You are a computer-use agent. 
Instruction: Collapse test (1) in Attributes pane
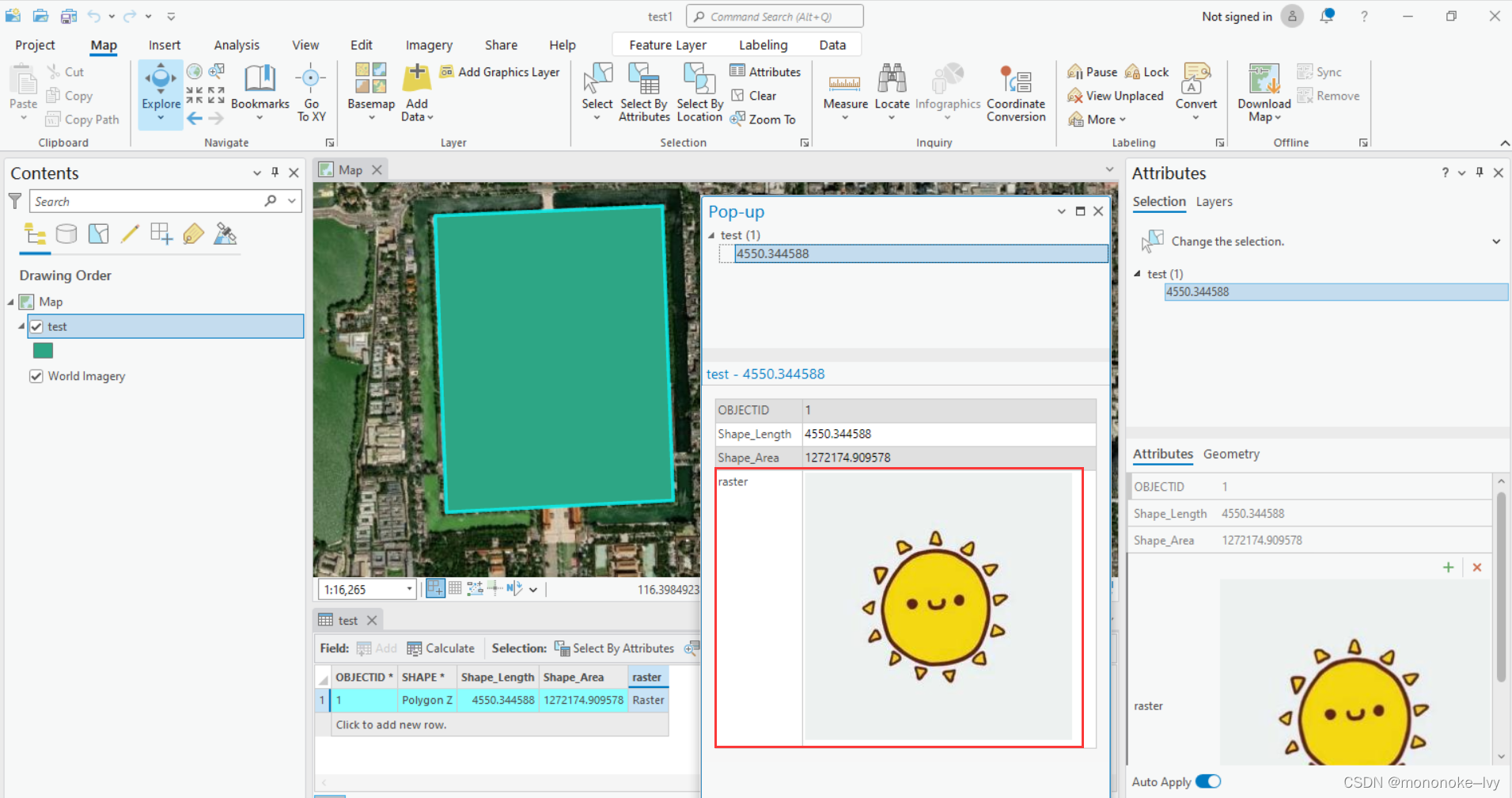tap(1138, 274)
